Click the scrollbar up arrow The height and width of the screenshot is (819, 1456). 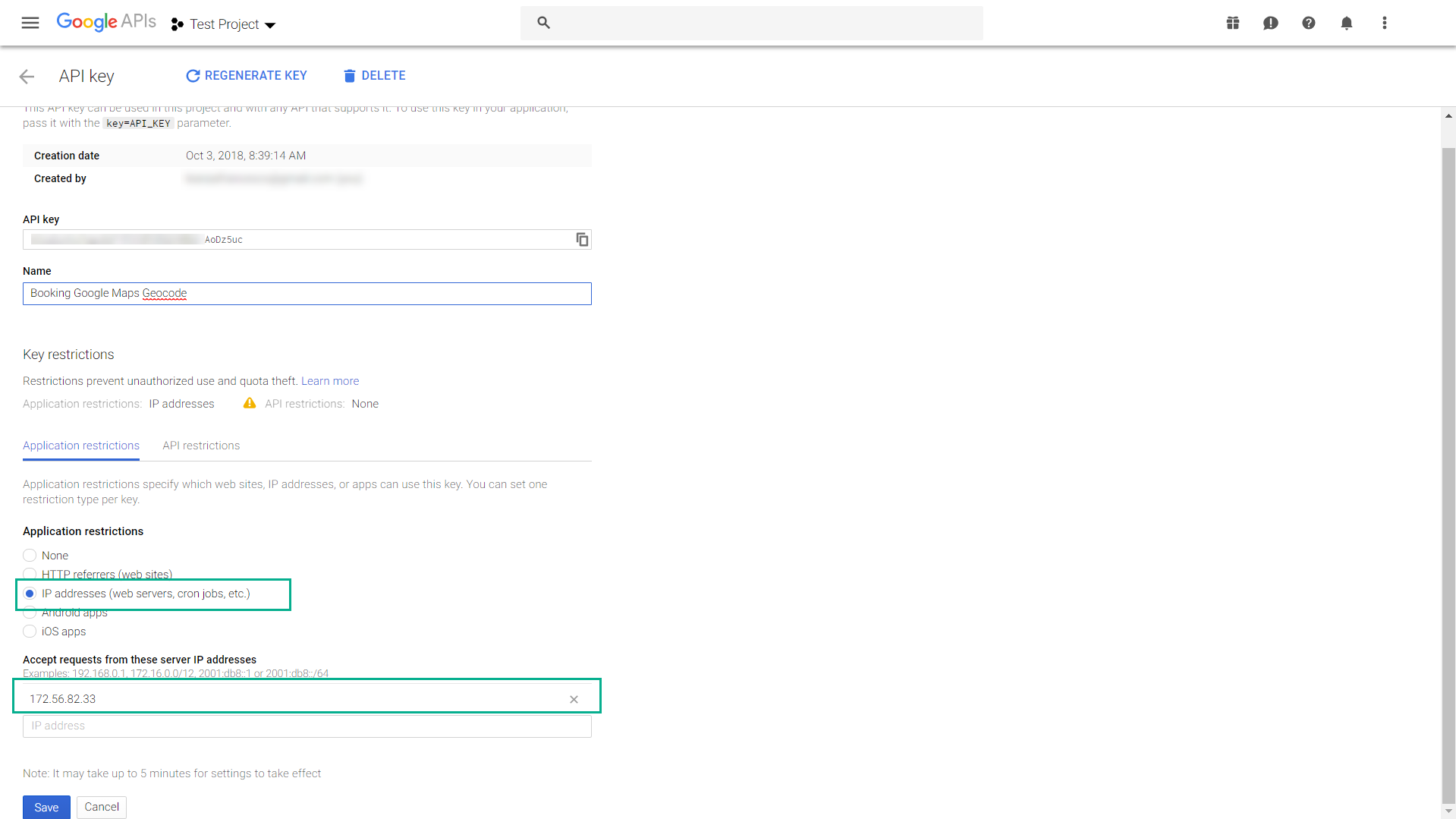[1448, 116]
